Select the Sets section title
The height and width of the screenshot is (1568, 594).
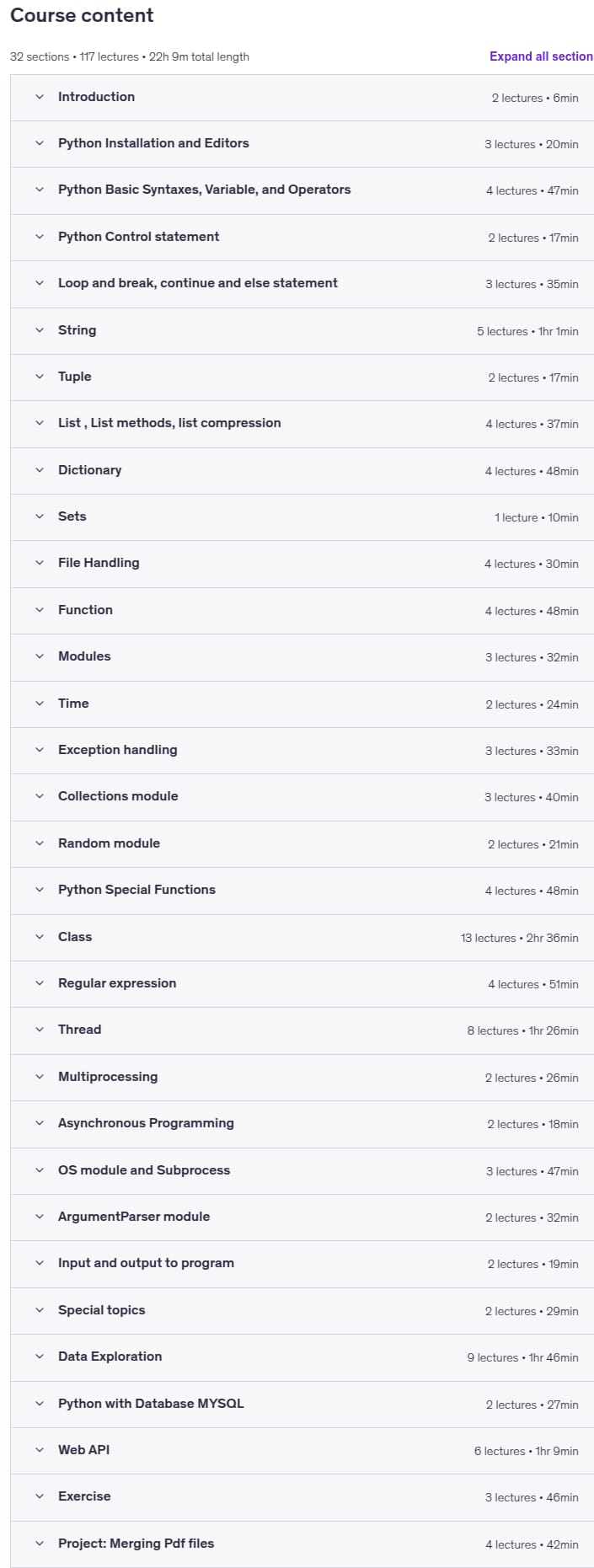72,516
